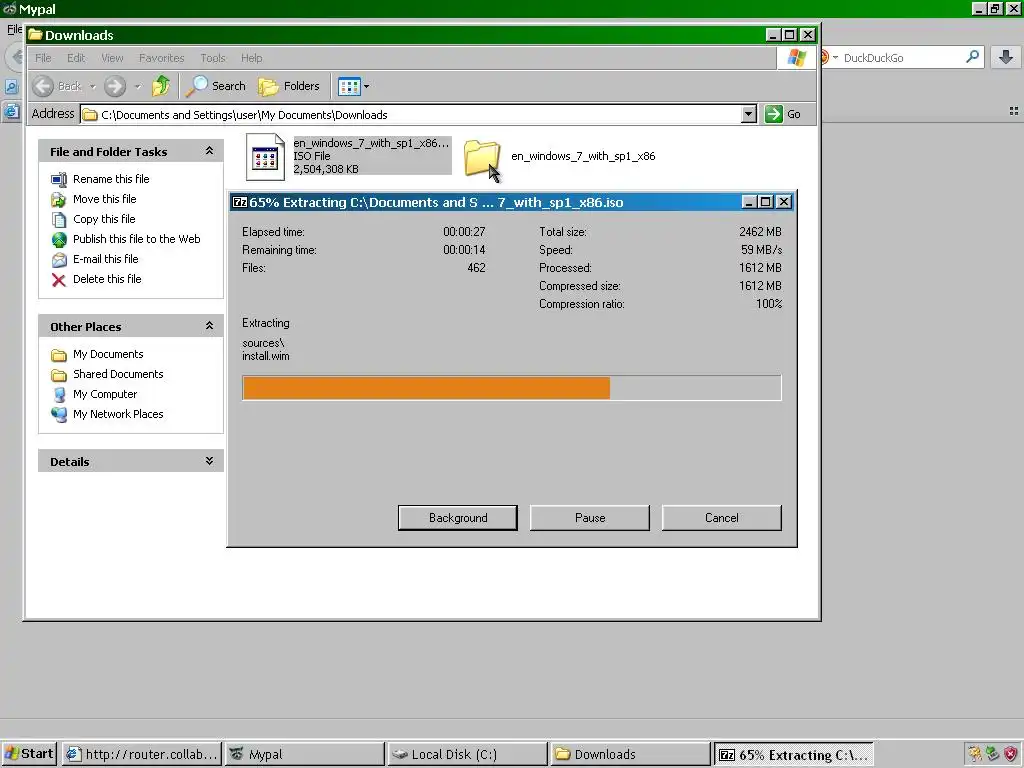Click Publish this file to the Web
Viewport: 1024px width, 768px height.
[x=136, y=239]
